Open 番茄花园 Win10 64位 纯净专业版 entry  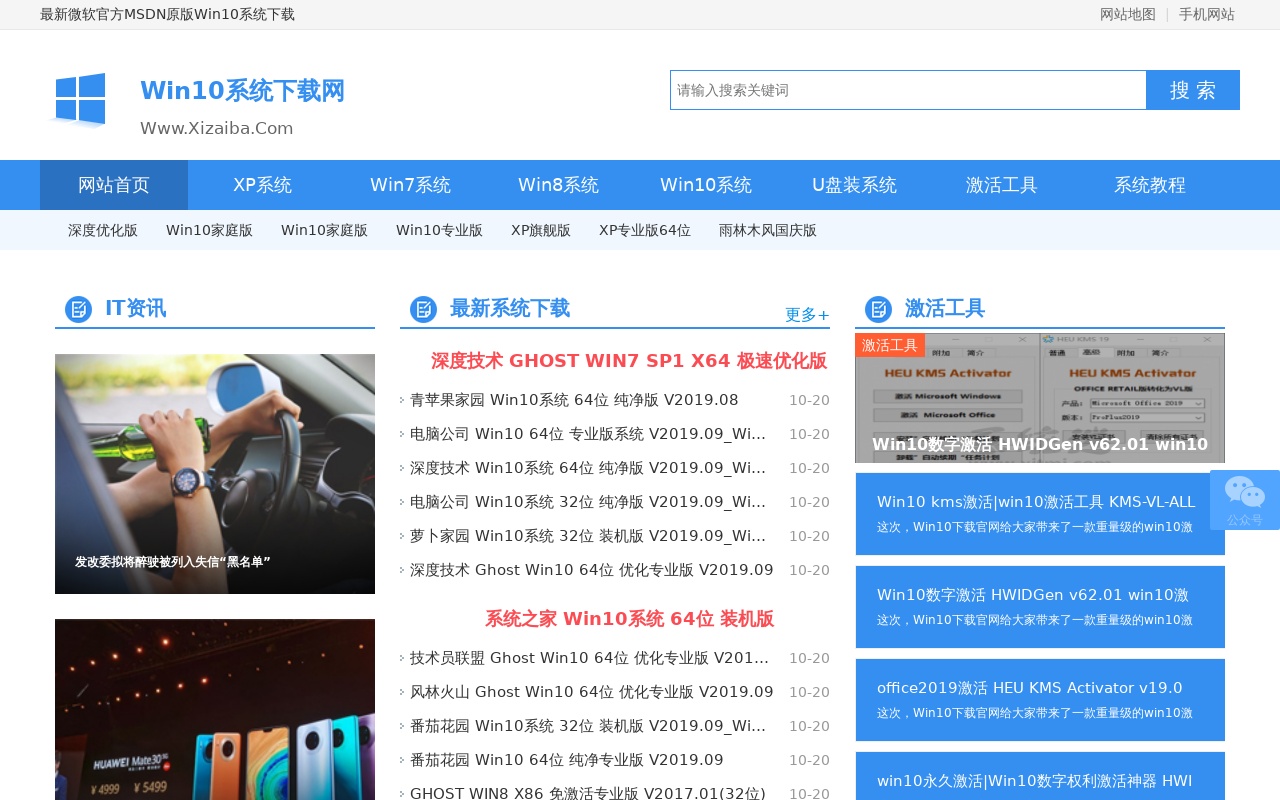pos(567,760)
